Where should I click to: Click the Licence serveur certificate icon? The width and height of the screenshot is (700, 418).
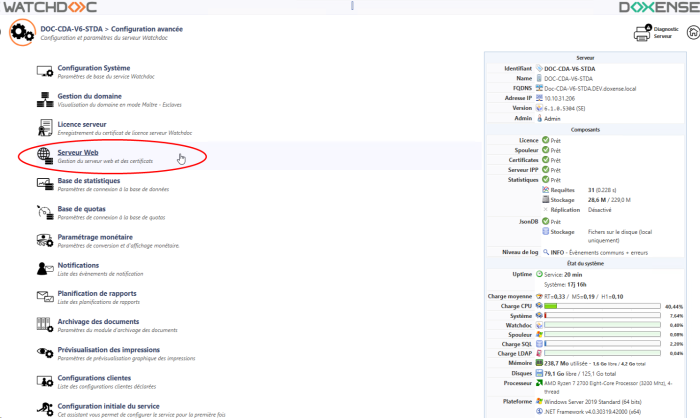click(x=44, y=127)
